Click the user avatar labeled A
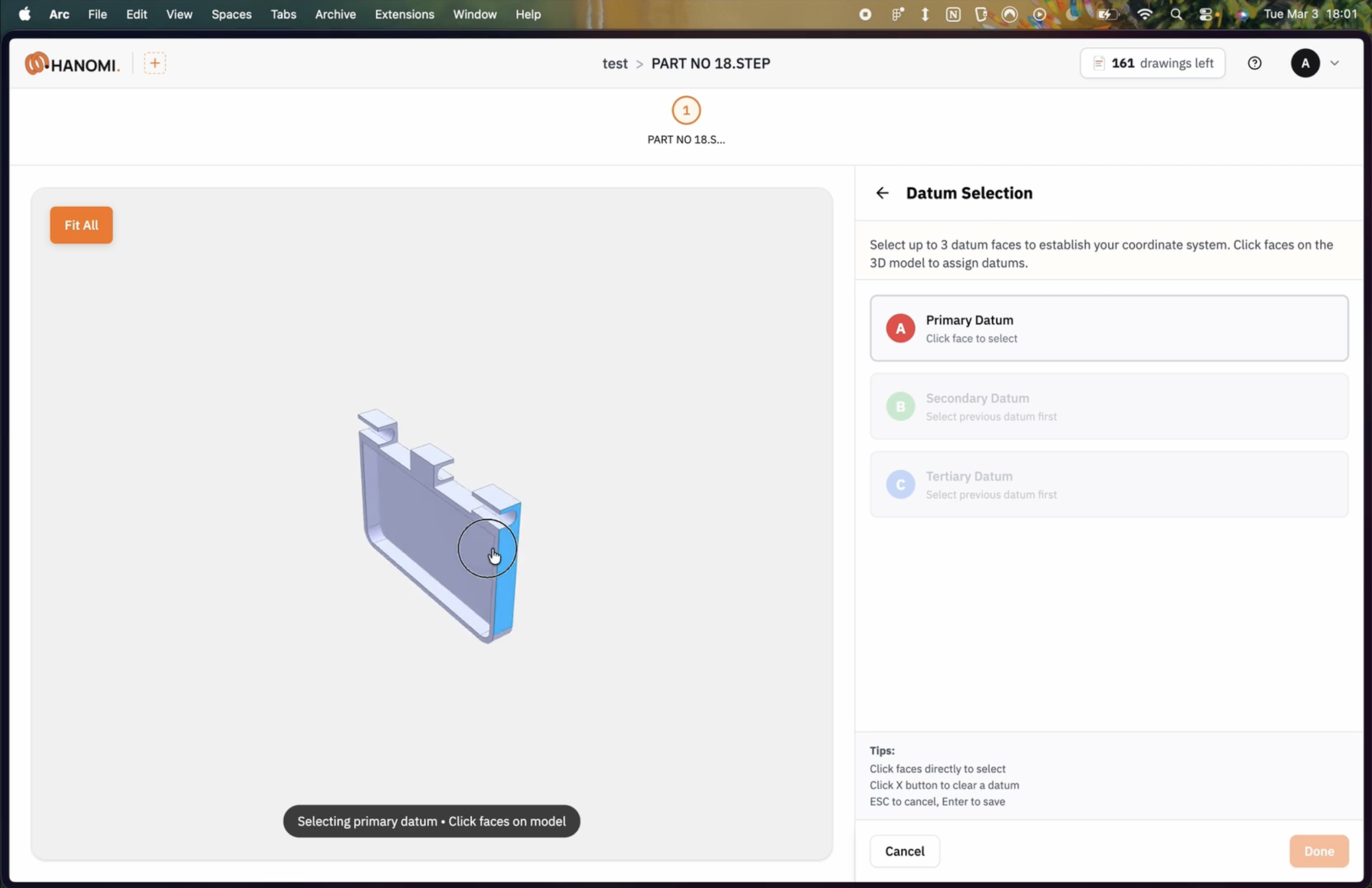The width and height of the screenshot is (1372, 888). [x=1305, y=63]
